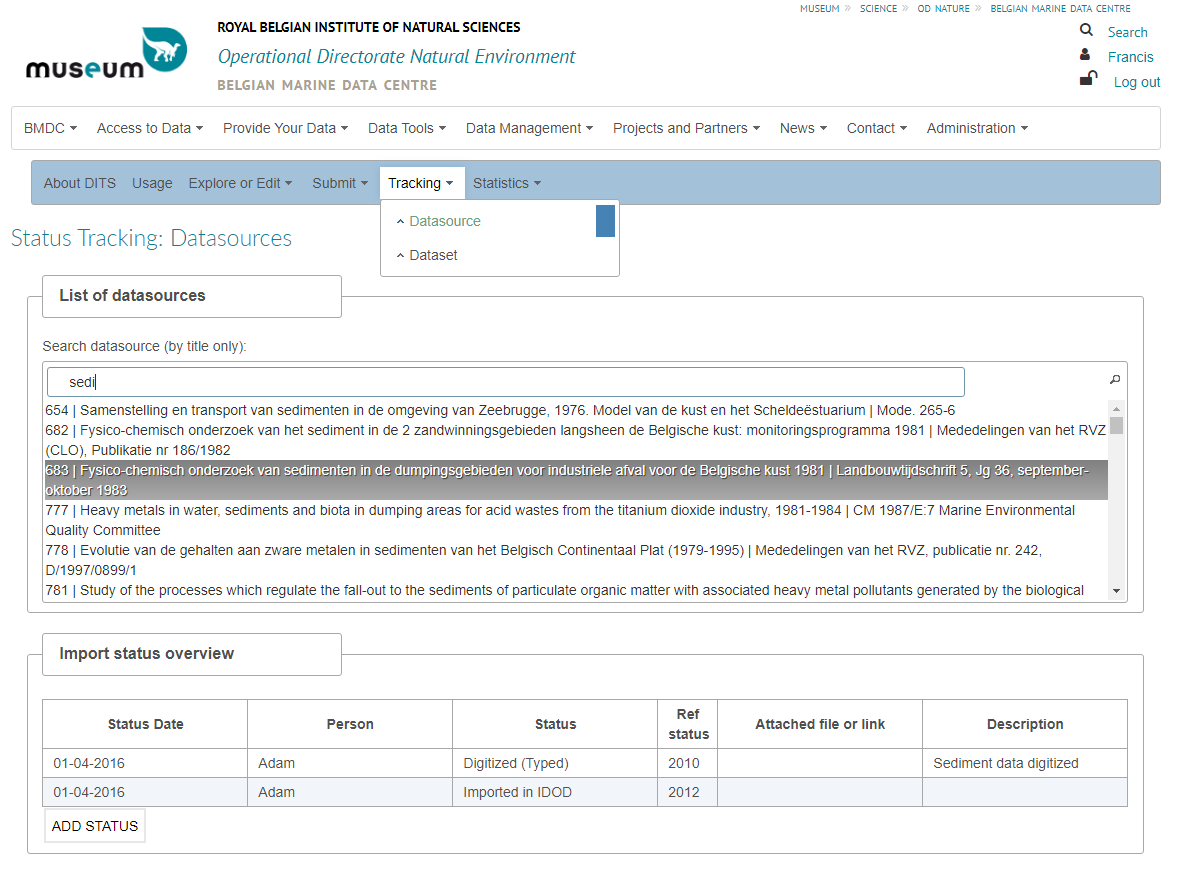Open the Explore or Edit submenu

click(x=240, y=183)
